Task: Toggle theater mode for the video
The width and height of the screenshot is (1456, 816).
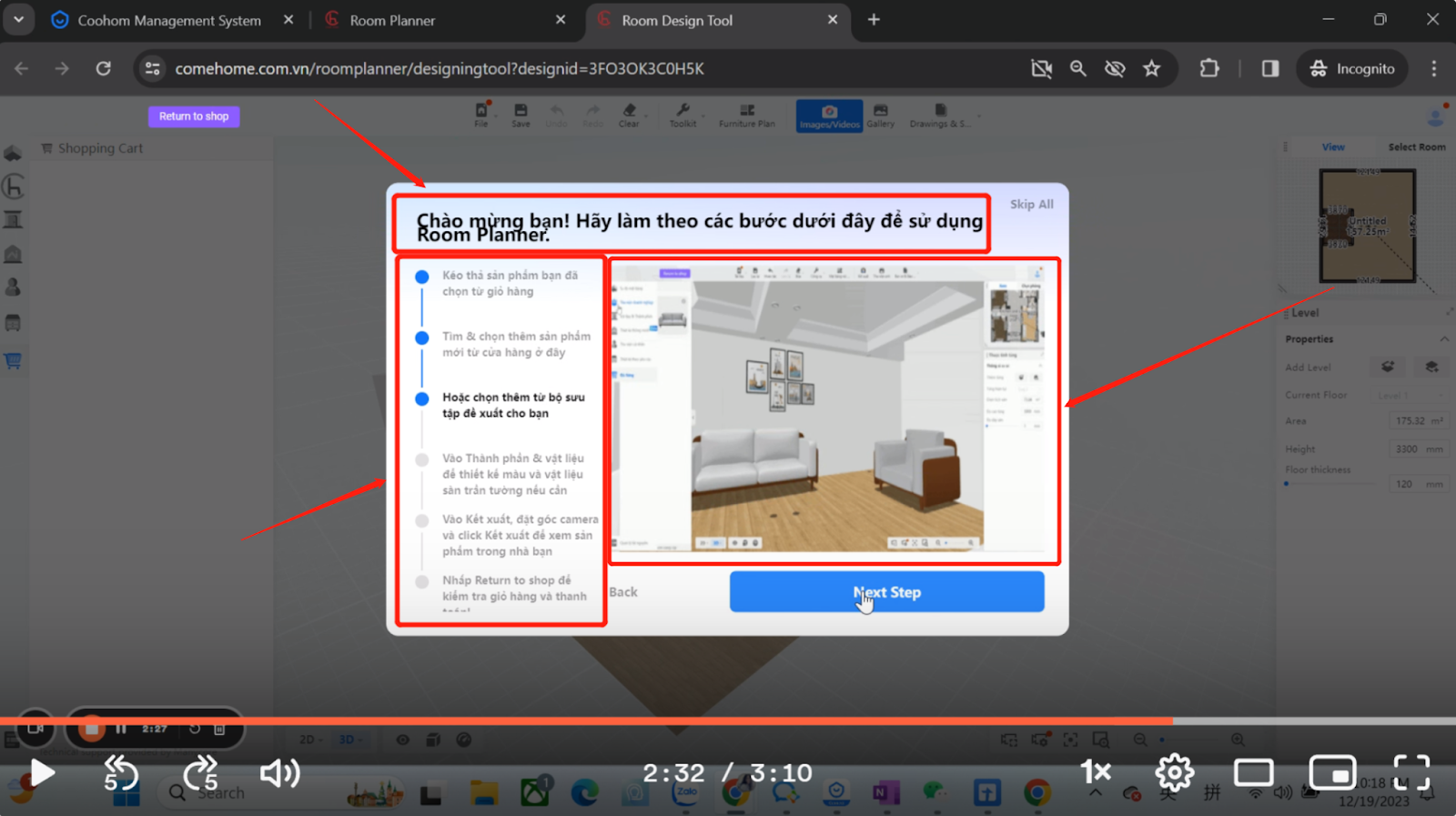Action: (x=1253, y=772)
